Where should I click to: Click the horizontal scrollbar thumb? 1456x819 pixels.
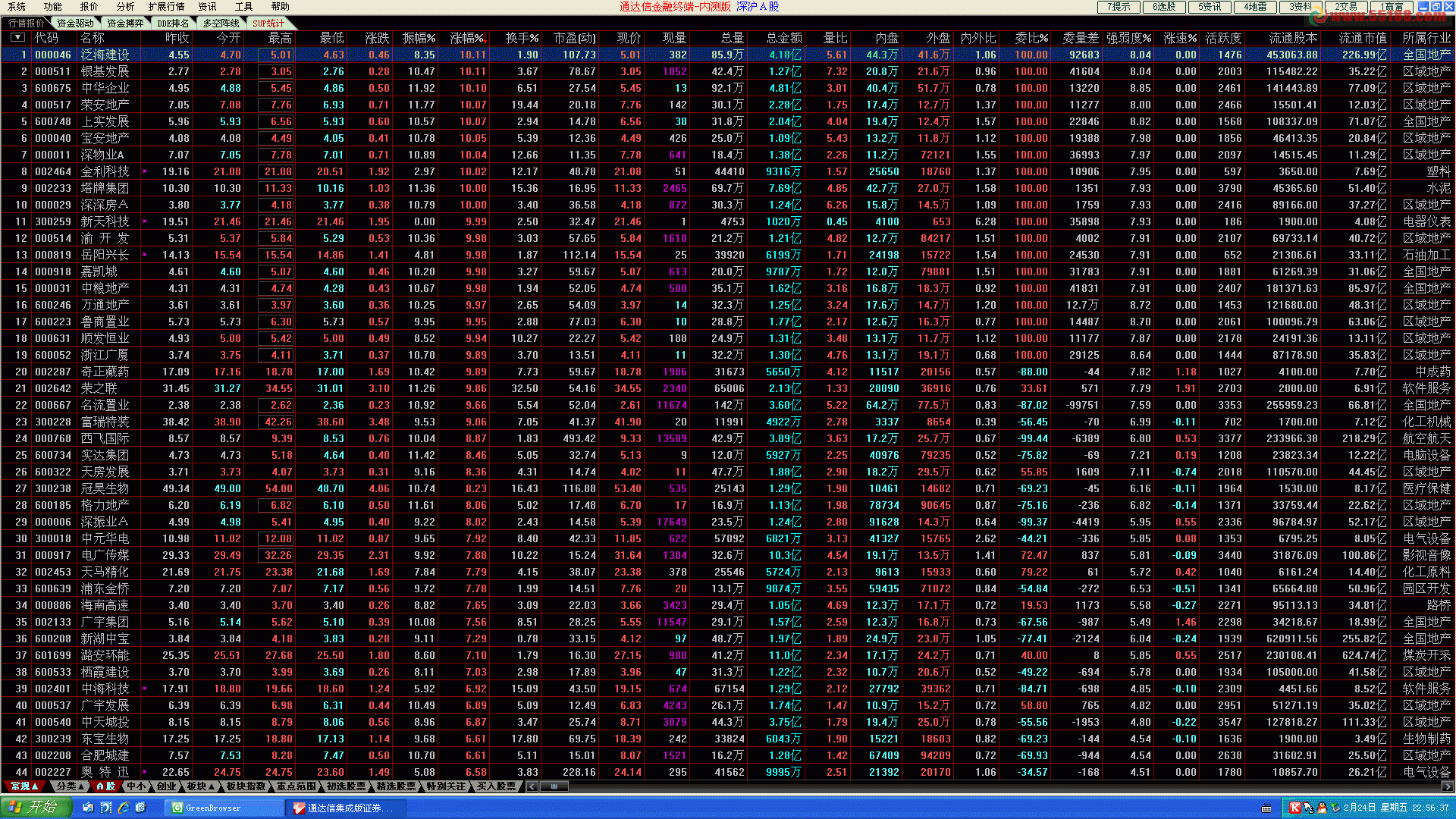point(554,786)
